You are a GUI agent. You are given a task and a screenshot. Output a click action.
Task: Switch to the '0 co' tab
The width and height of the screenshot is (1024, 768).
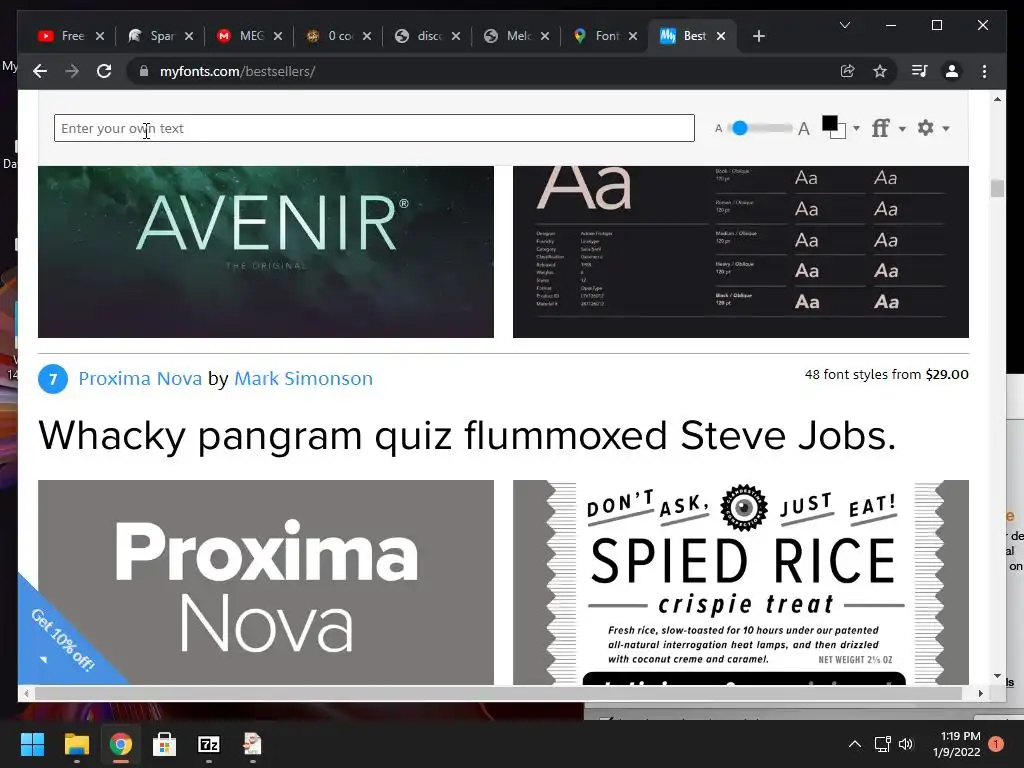[331, 36]
